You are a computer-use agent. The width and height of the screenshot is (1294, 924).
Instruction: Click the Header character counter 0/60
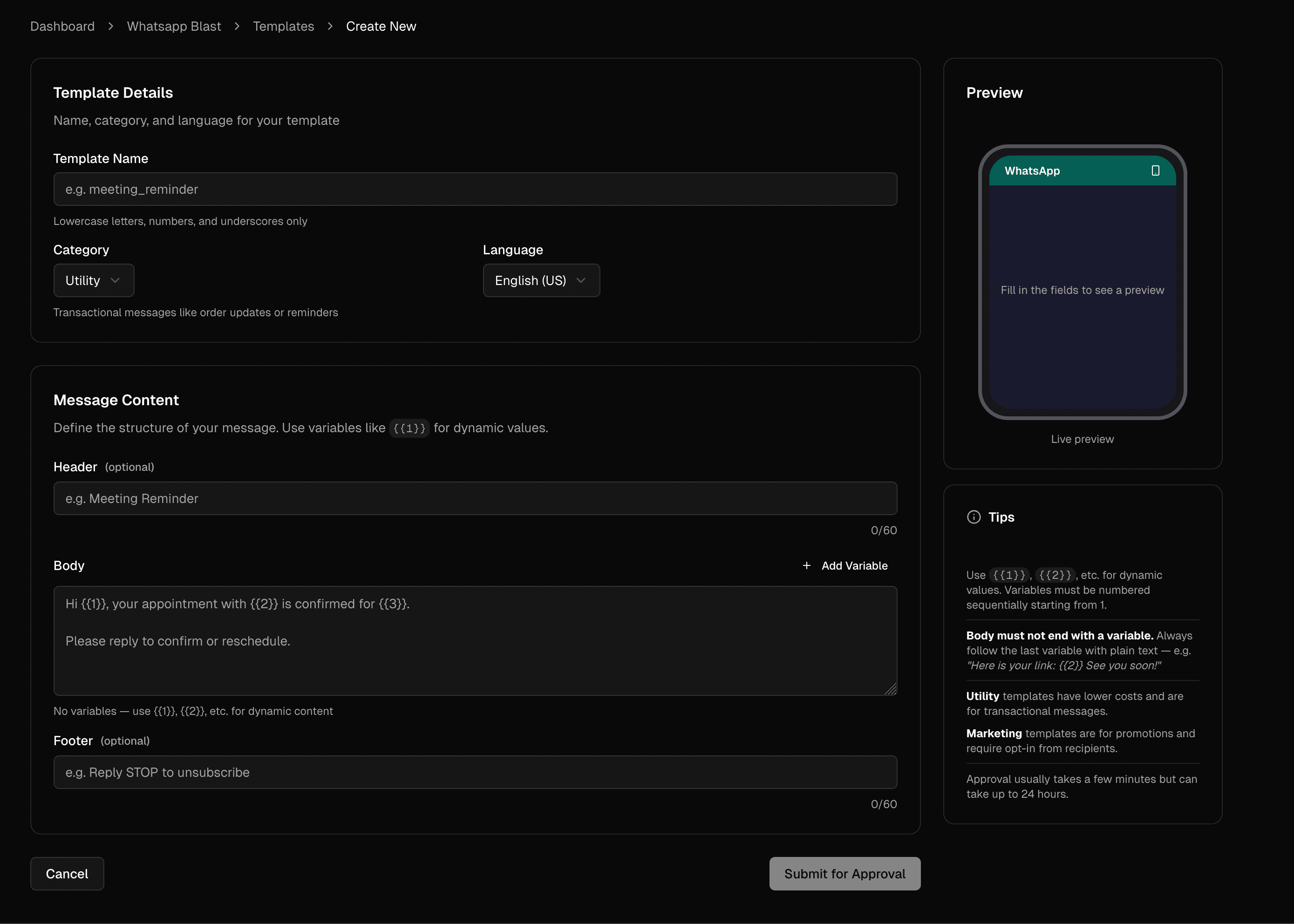tap(884, 530)
